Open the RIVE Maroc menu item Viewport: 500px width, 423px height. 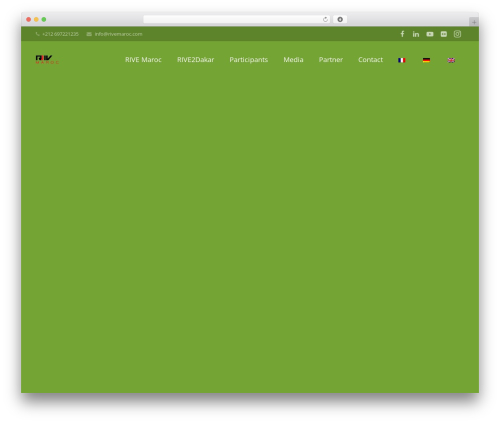click(x=143, y=60)
